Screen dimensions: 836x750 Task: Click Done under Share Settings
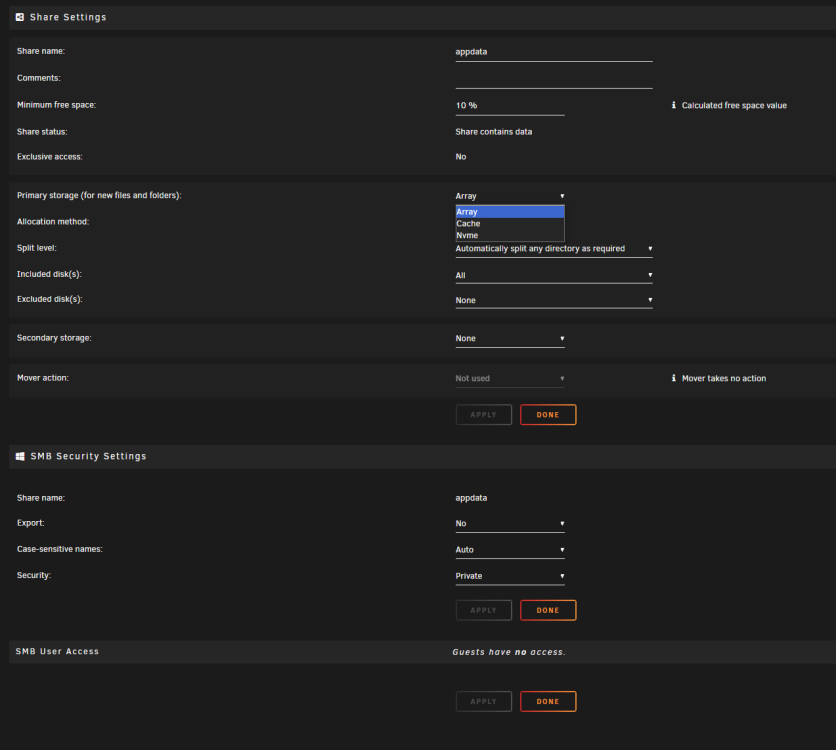click(548, 415)
